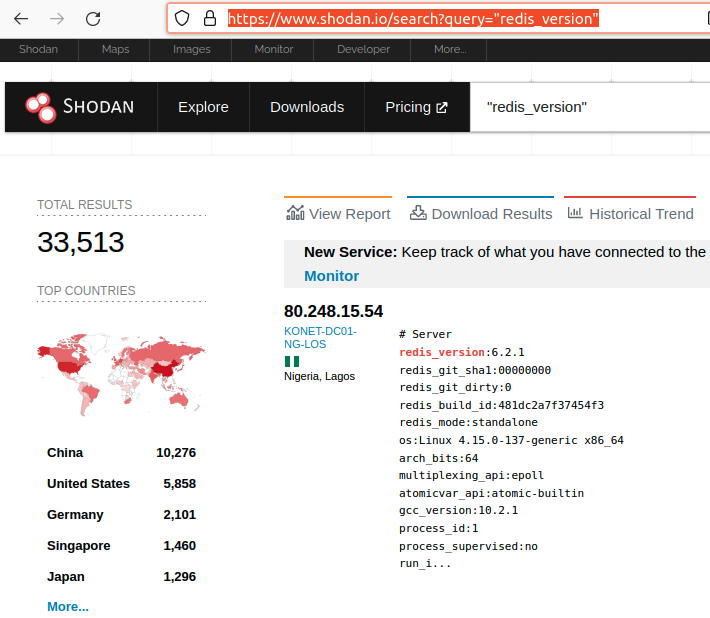The height and width of the screenshot is (618, 710).
Task: Click the process_id:1 line
Action: coord(438,528)
